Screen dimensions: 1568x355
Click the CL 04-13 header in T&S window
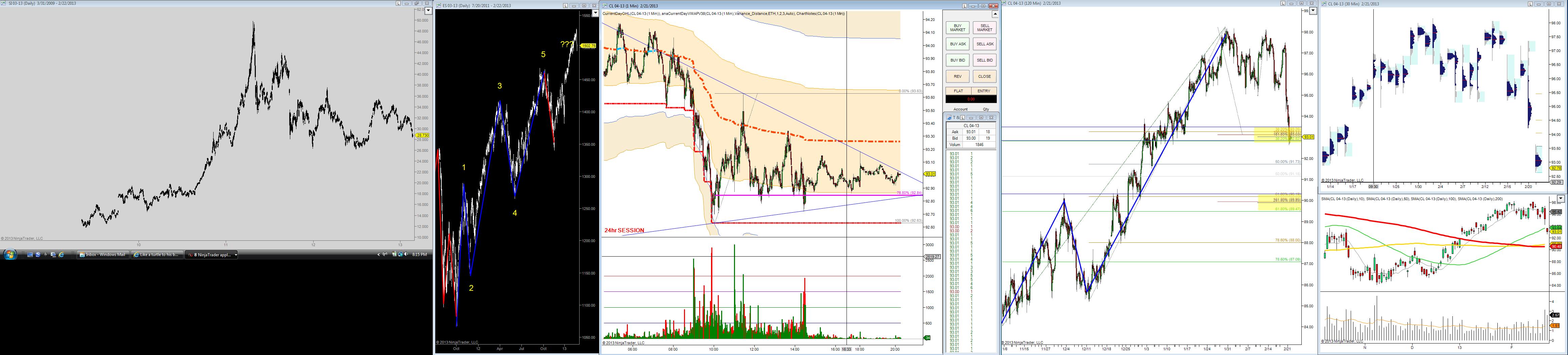point(971,125)
